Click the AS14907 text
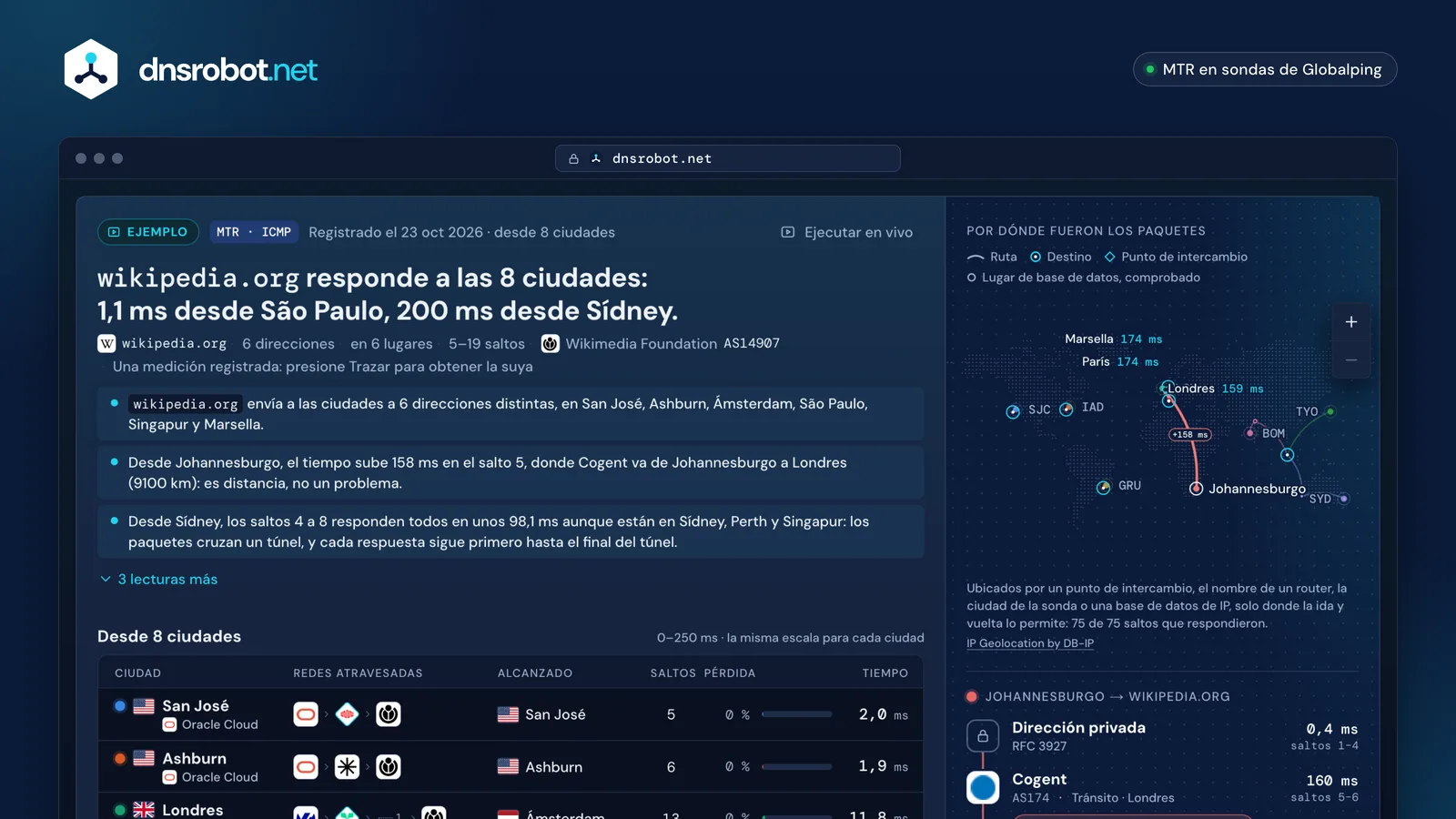 pos(752,343)
